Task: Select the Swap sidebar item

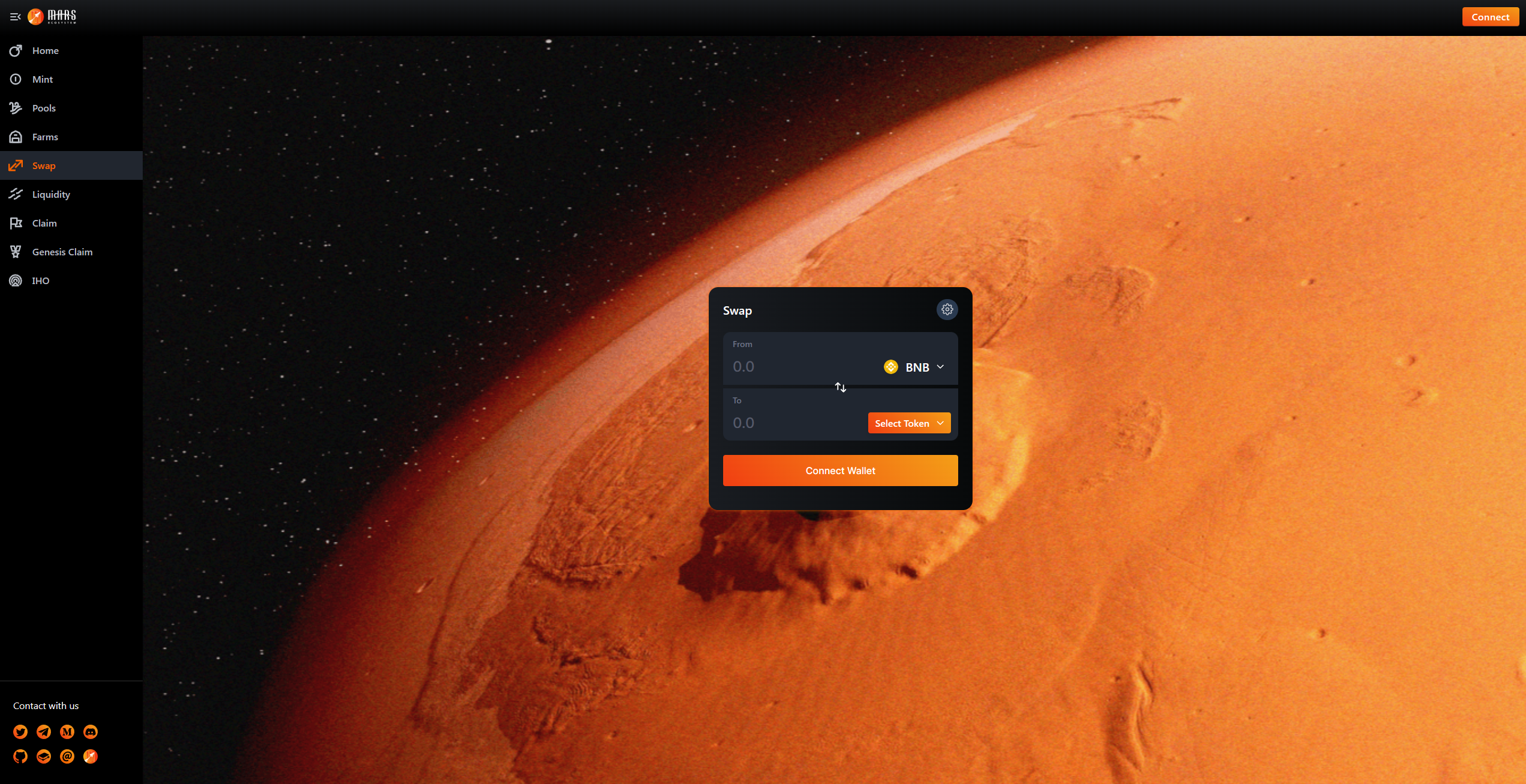Action: [71, 165]
